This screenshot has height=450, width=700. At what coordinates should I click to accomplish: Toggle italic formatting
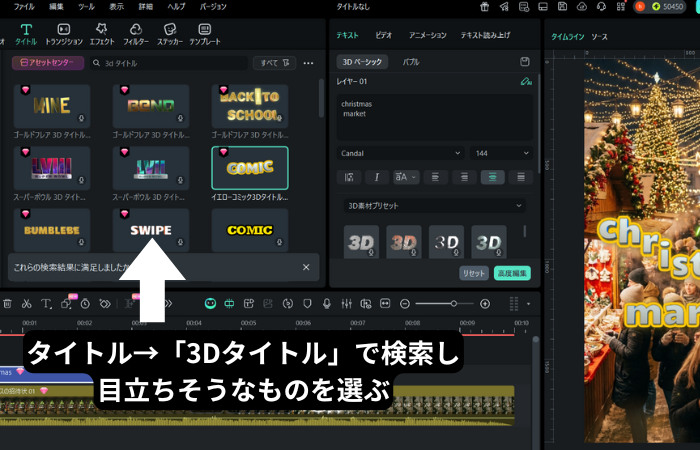coord(376,177)
